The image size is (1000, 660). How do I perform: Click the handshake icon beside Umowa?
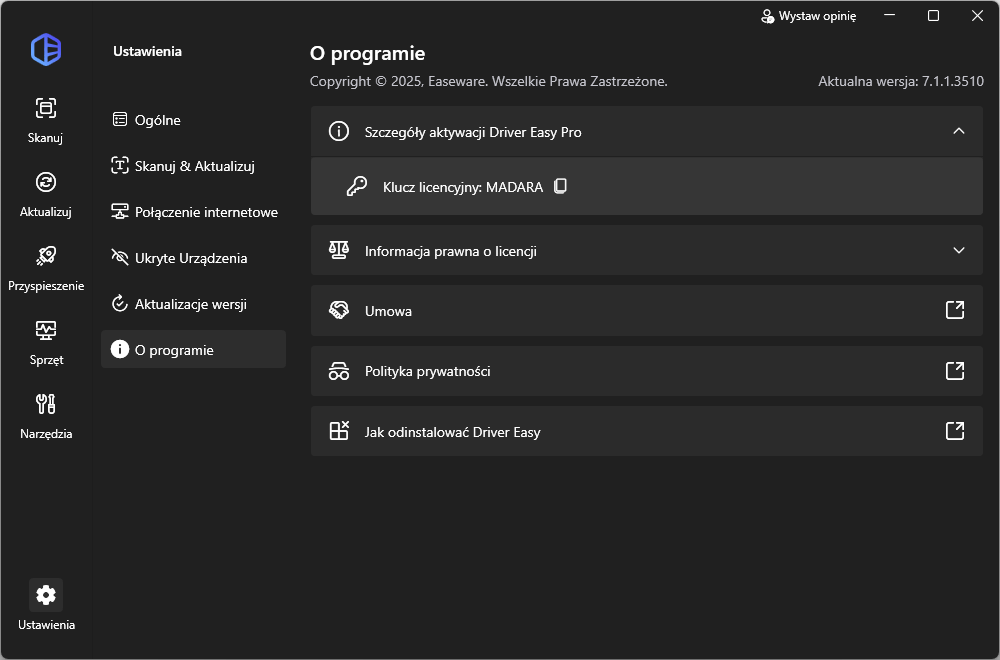pyautogui.click(x=339, y=311)
